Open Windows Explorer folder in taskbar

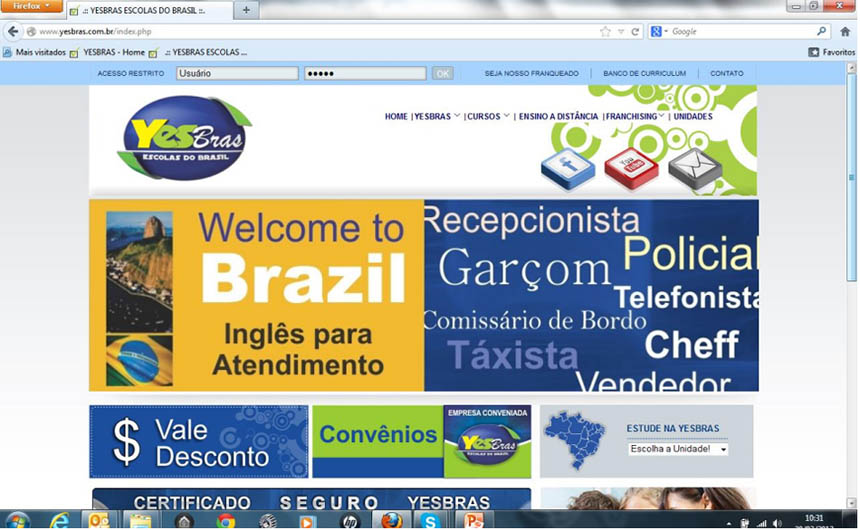(140, 520)
